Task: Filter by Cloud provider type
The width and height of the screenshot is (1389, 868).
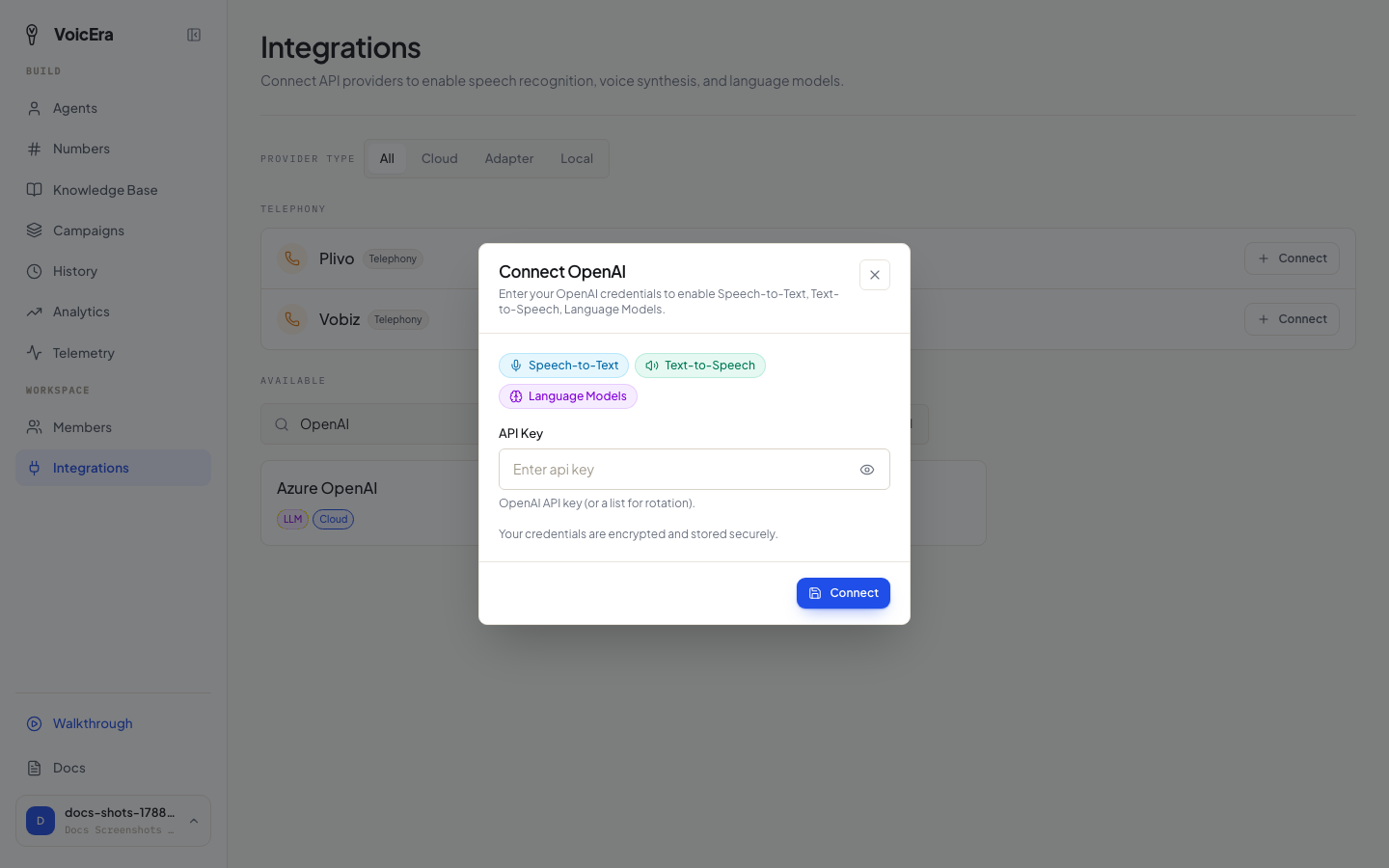Action: (440, 158)
